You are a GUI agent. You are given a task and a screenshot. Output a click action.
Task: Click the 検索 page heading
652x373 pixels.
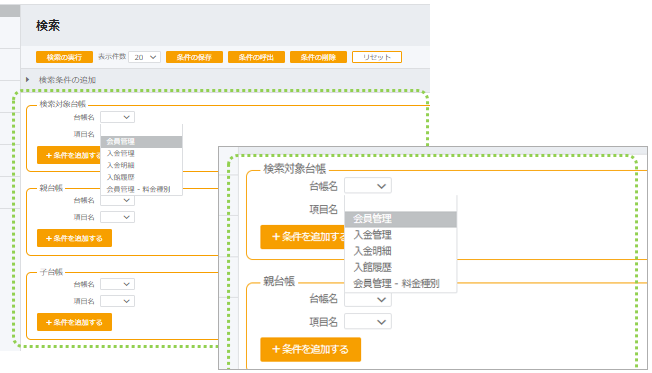click(x=48, y=26)
